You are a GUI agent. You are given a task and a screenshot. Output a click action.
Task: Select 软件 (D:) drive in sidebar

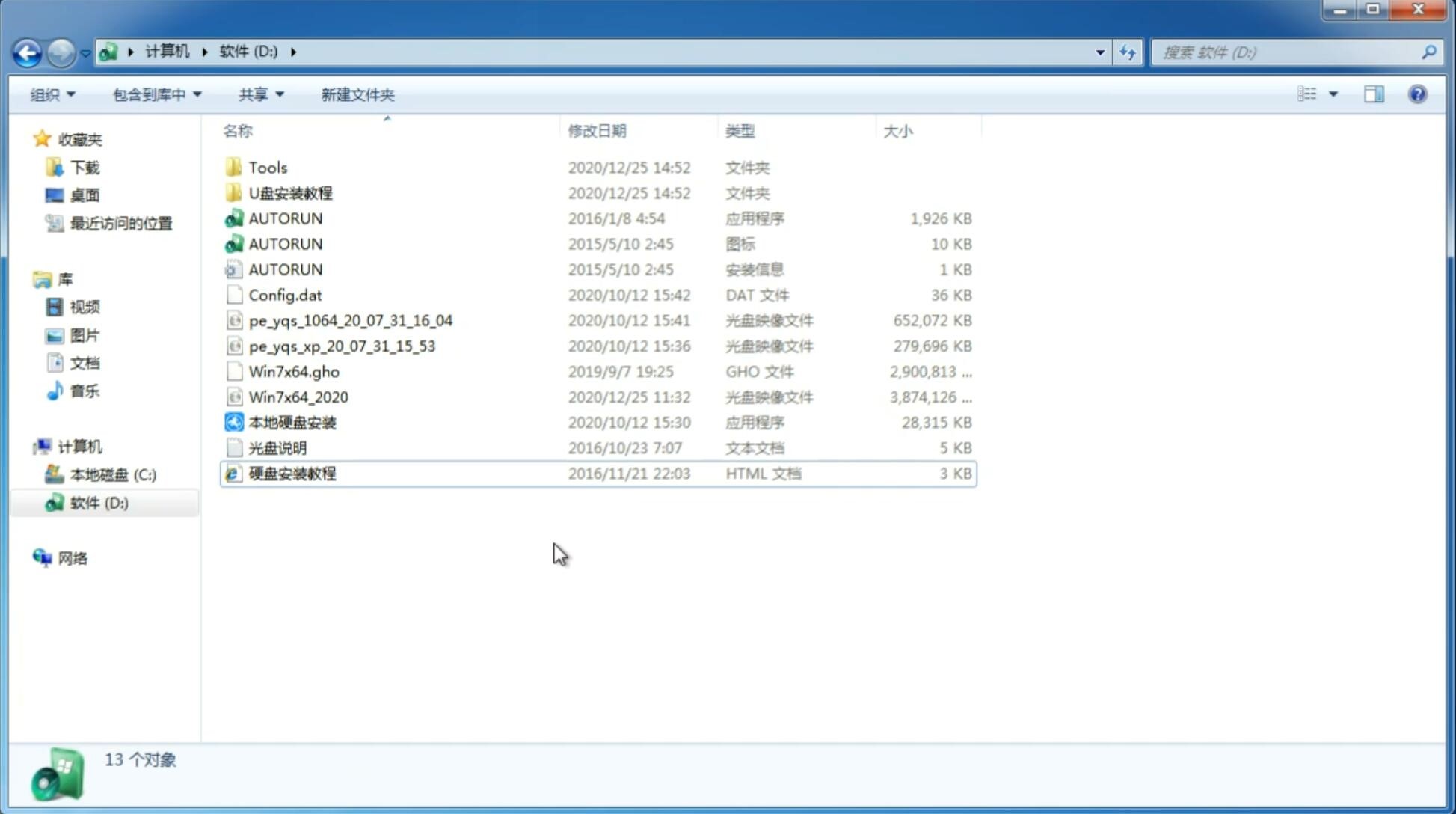coord(99,502)
